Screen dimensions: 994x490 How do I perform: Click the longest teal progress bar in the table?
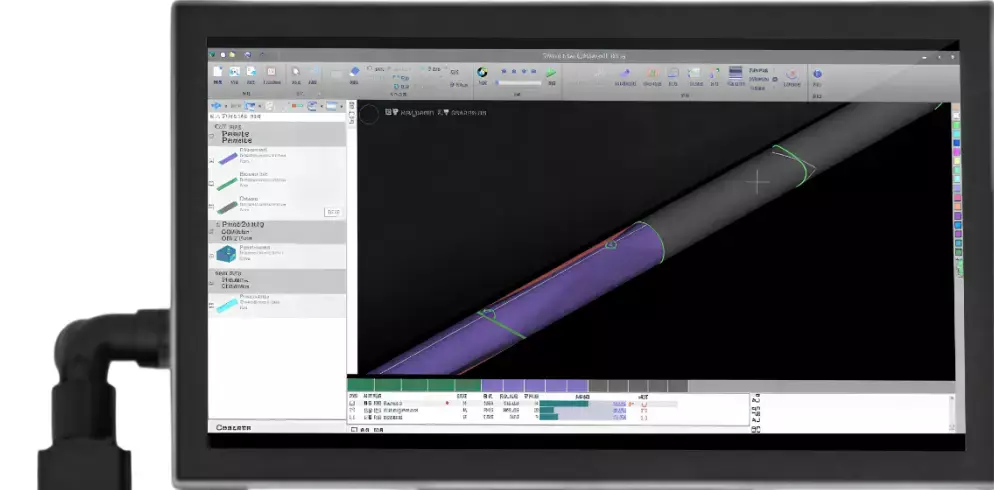(x=564, y=403)
